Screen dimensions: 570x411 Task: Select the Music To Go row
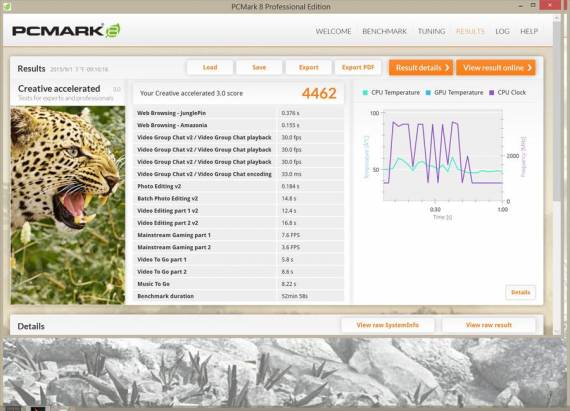239,284
